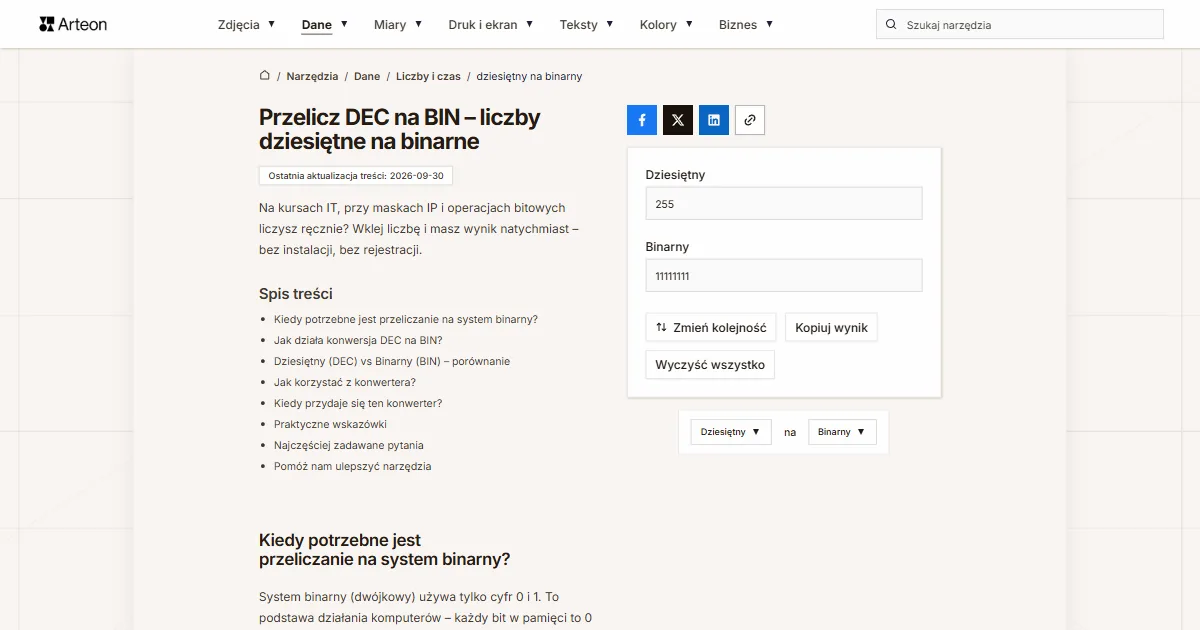
Task: Jump to 'Najczęściej zadawane pytania' section
Action: [x=349, y=445]
